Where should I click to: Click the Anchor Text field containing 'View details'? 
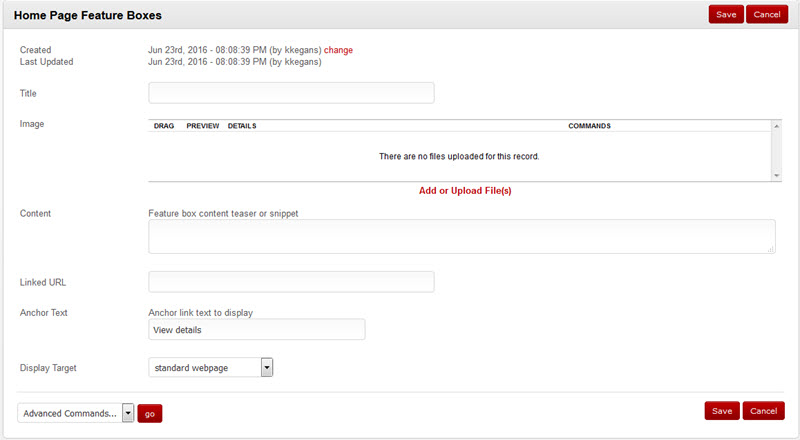point(256,330)
